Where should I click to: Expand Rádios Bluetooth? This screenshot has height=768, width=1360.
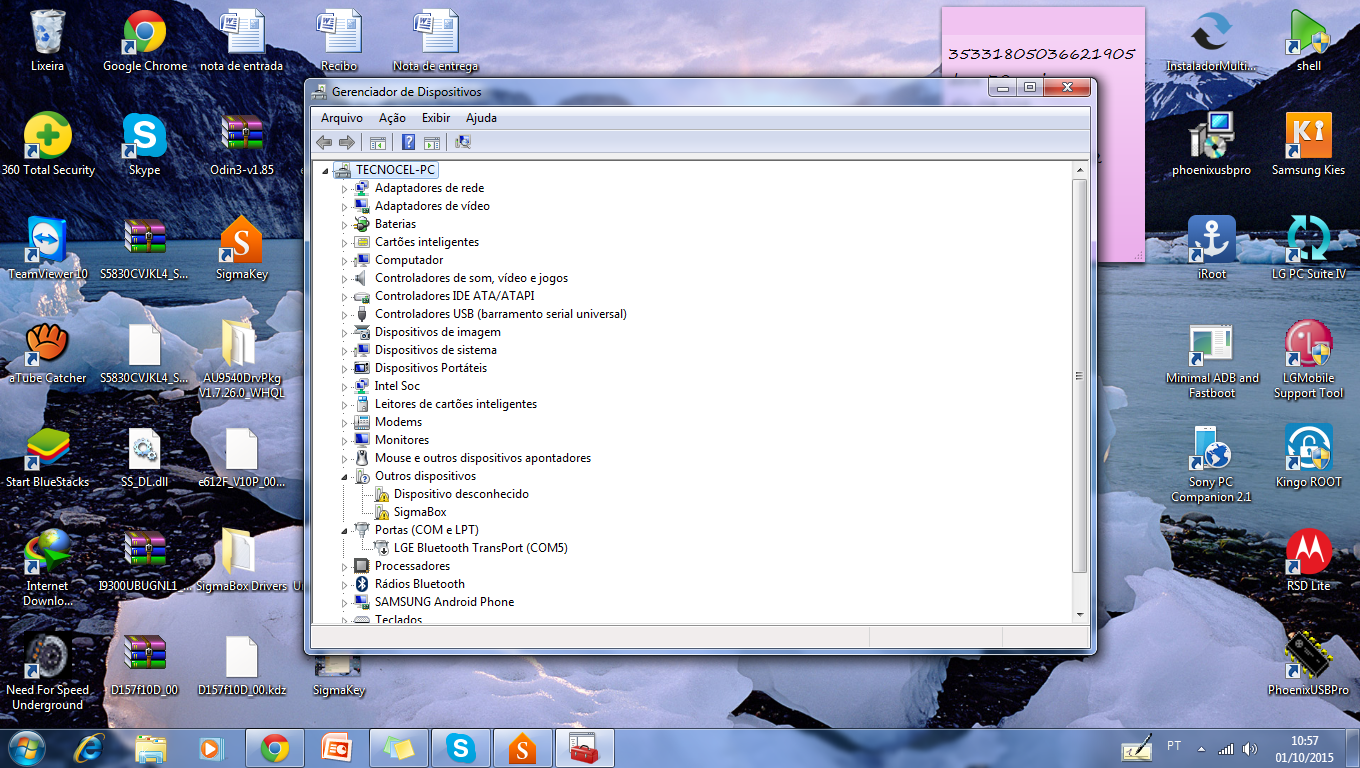pos(345,585)
